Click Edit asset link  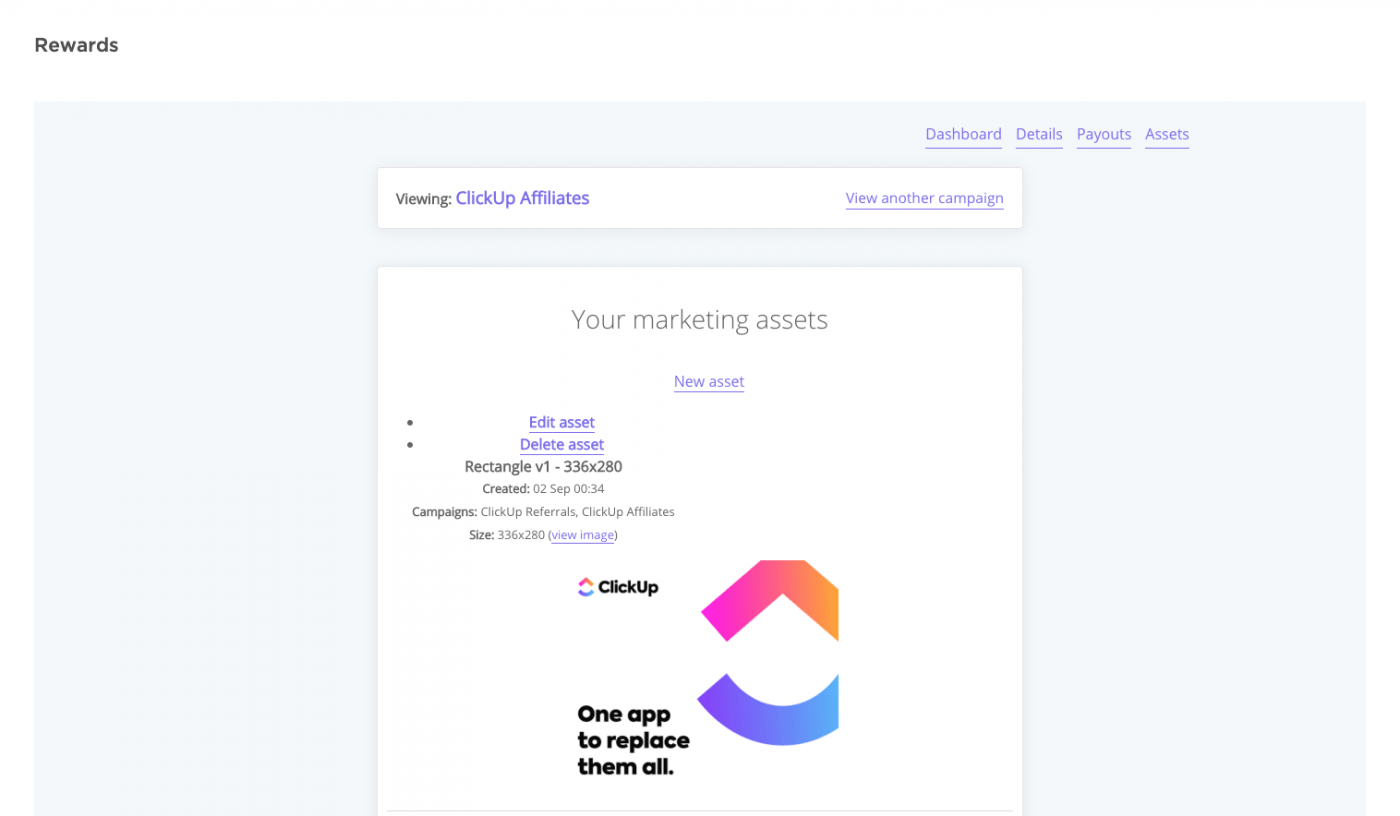[x=562, y=422]
